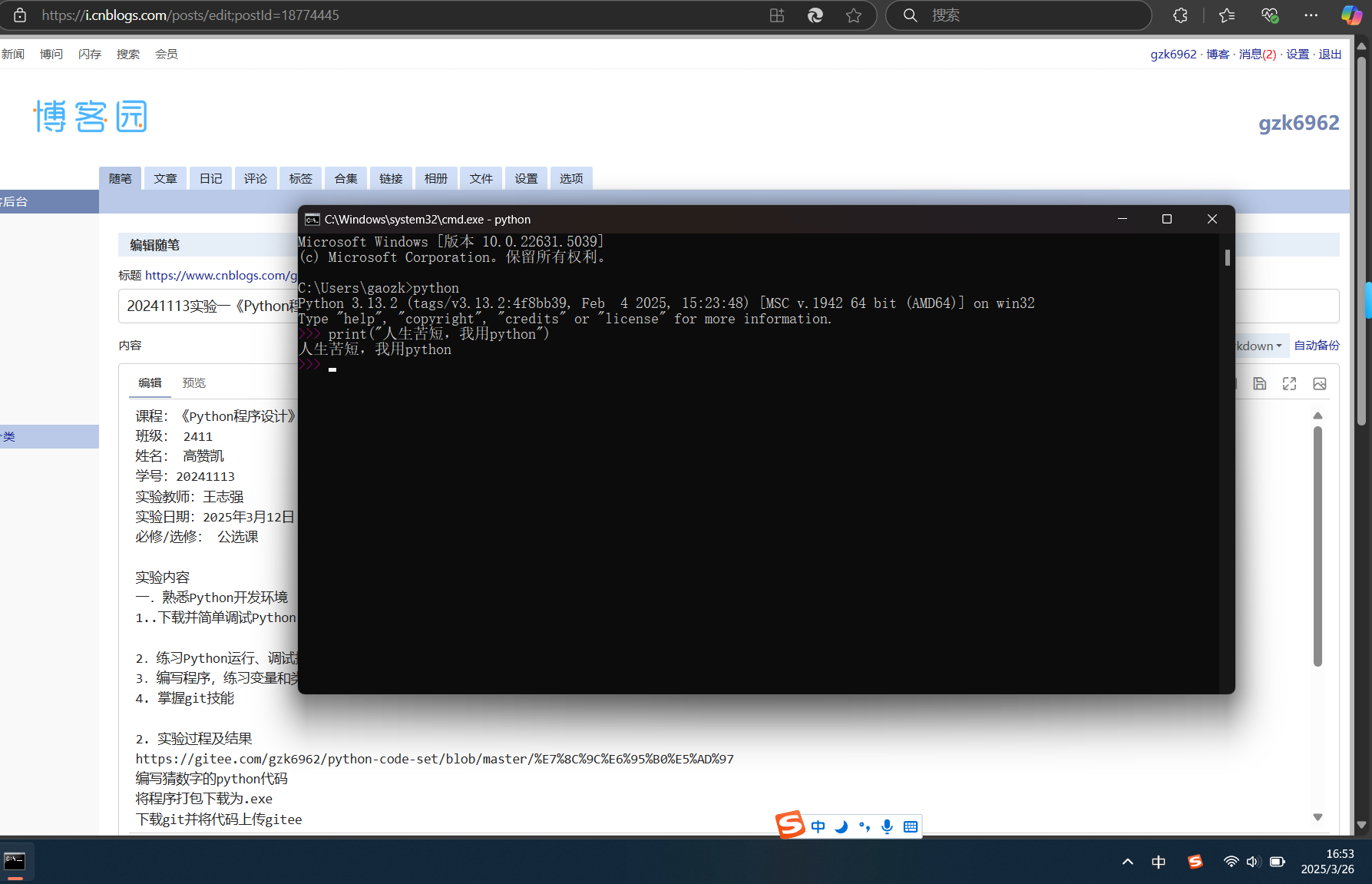Toggle fullscreen editor with expand icon

coord(1290,384)
